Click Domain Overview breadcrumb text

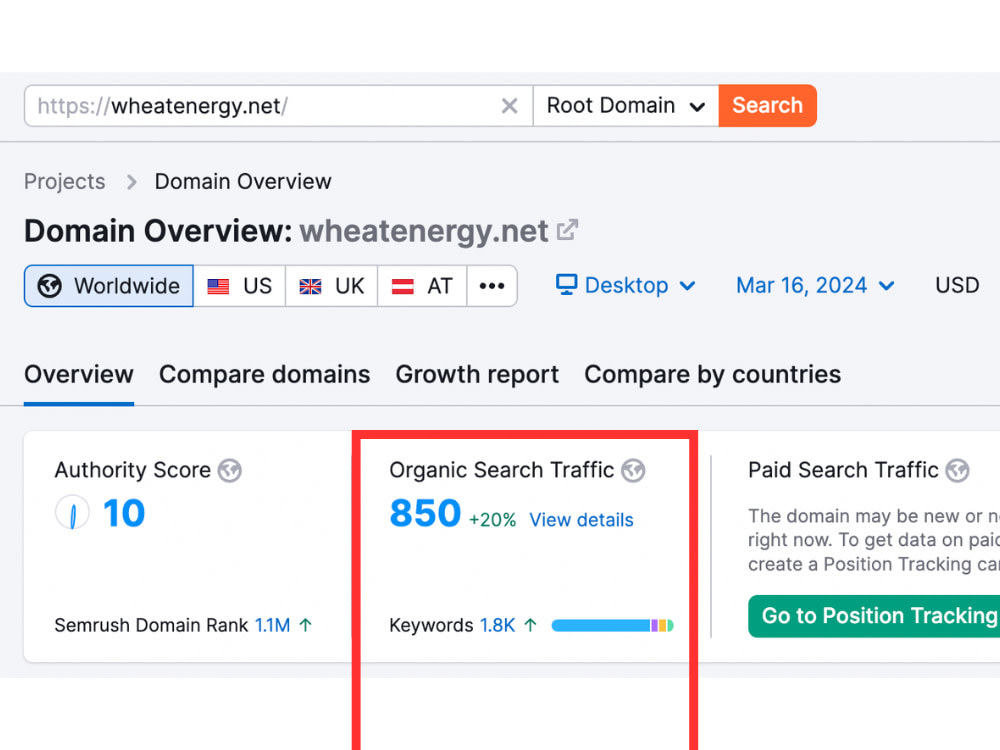tap(243, 182)
